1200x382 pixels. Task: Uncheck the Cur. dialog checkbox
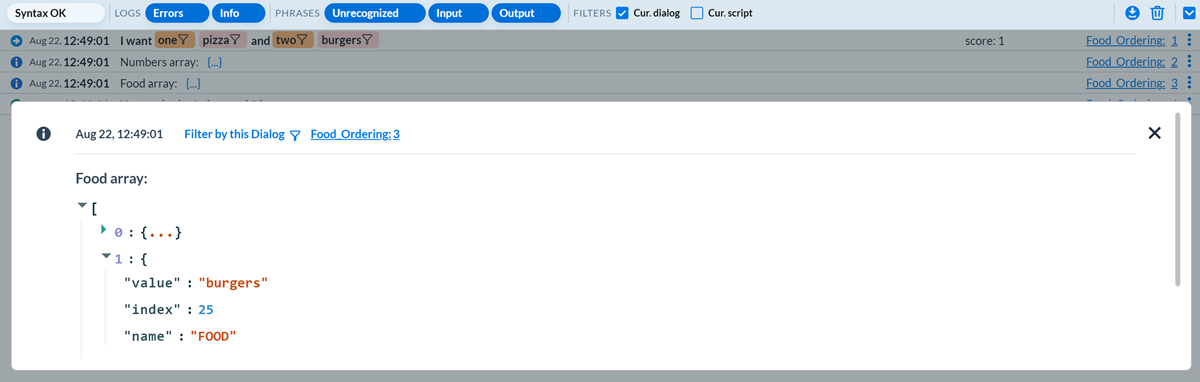pos(622,13)
